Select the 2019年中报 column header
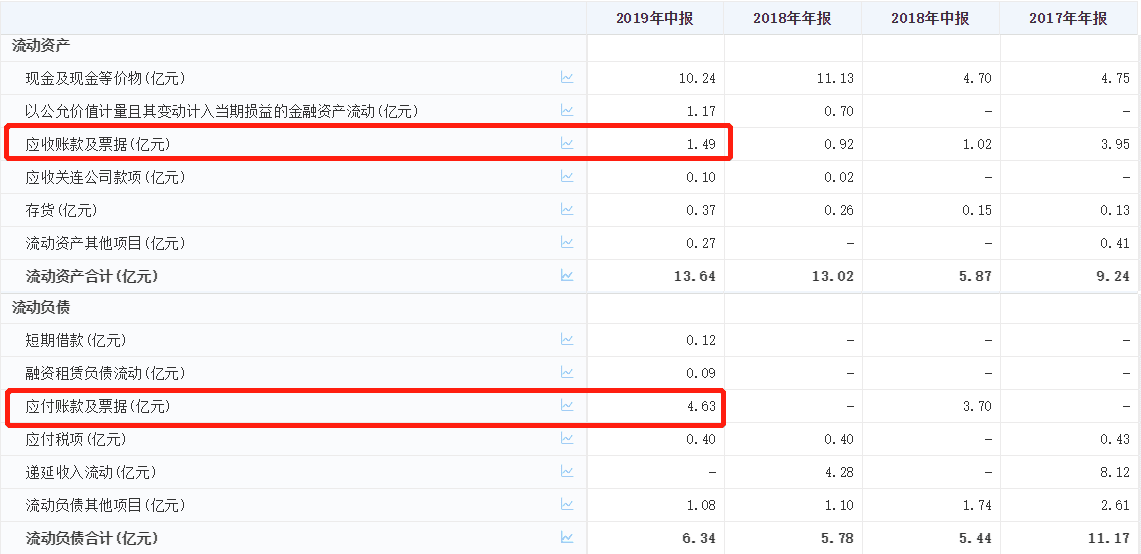The image size is (1141, 554). point(655,19)
